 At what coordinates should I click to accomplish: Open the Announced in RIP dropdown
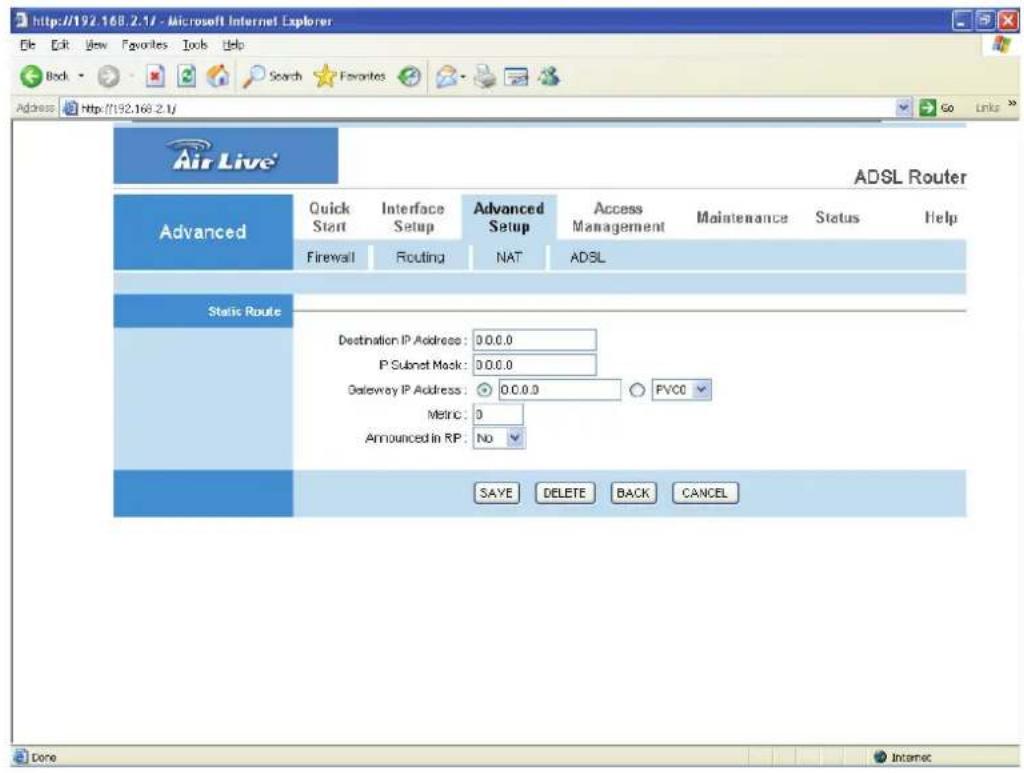[x=499, y=438]
